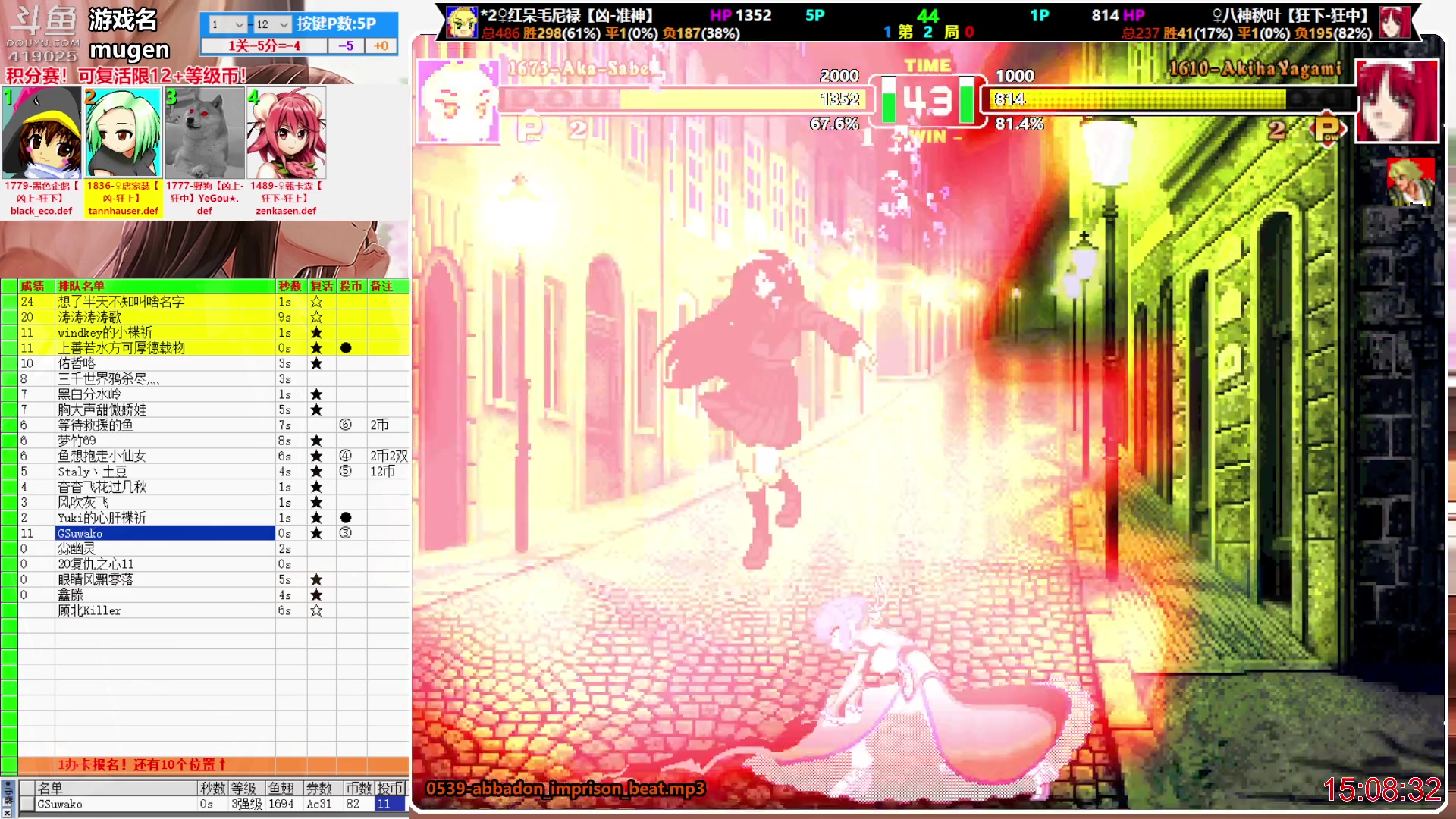Click the small blonde teammate portrait under Akiha's portrait
This screenshot has width=1456, height=819.
tap(1410, 182)
